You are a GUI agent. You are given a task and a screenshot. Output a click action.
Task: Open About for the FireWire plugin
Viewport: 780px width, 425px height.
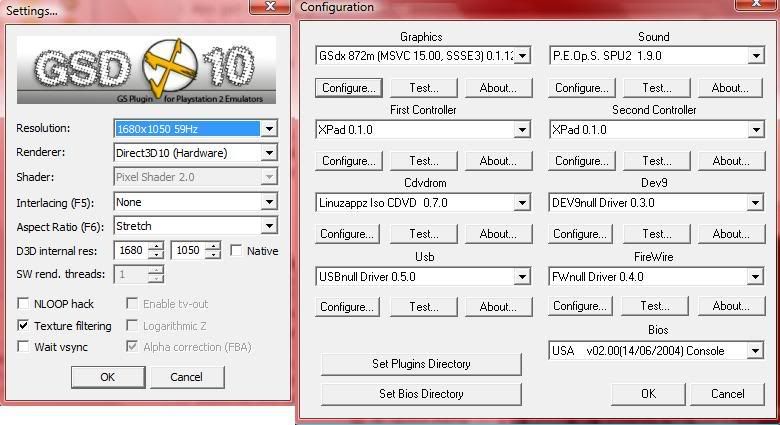(x=731, y=306)
